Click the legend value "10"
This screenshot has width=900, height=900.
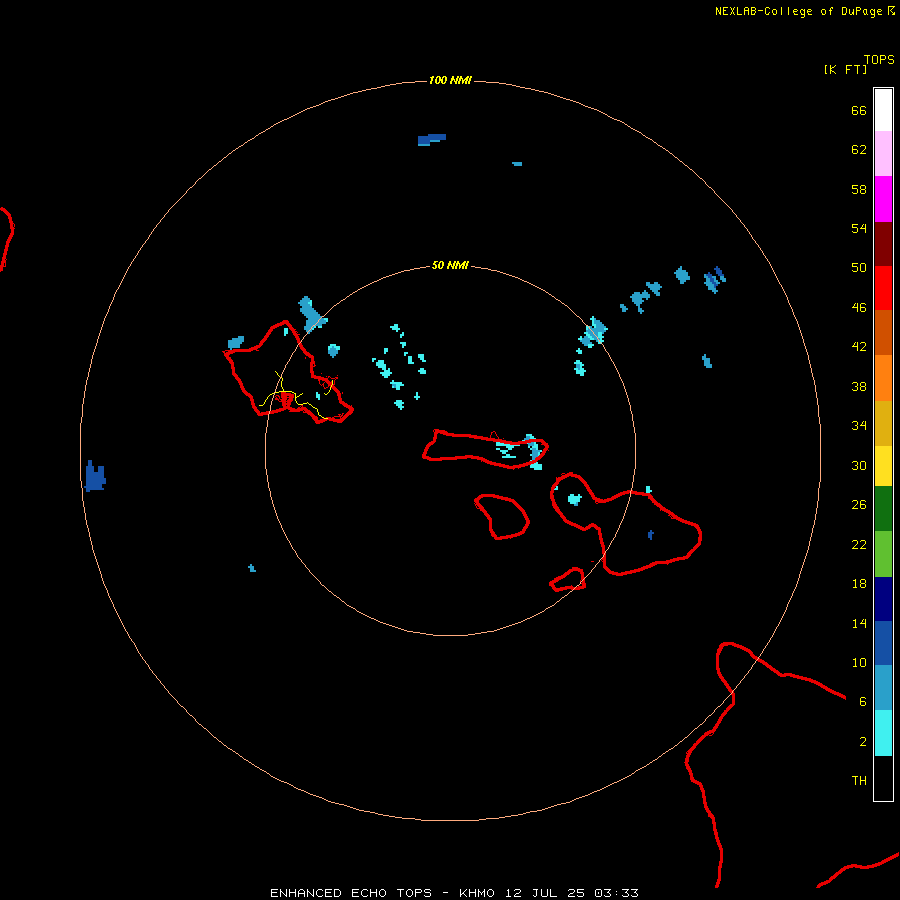pos(859,663)
